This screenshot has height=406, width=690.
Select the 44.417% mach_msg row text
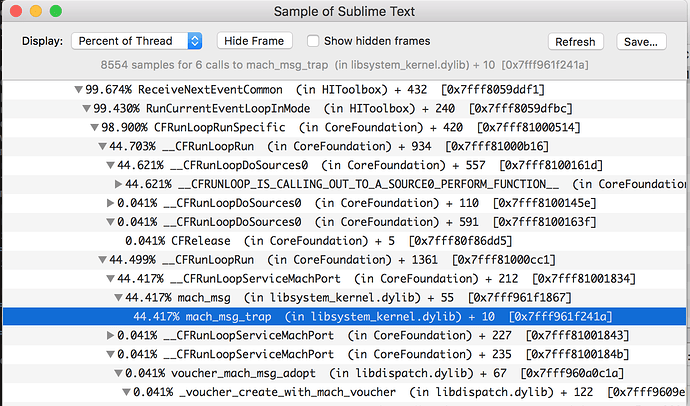click(348, 298)
